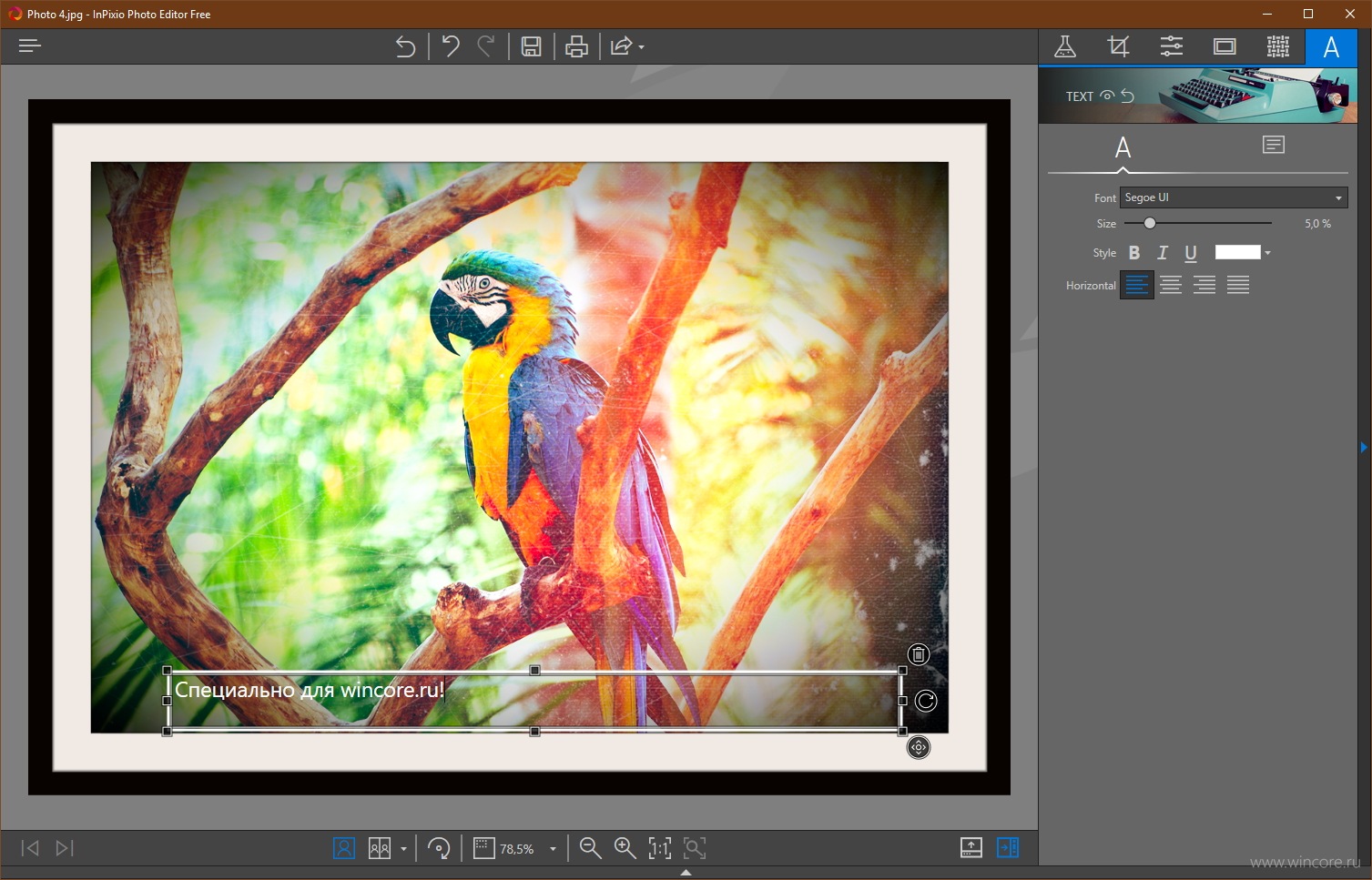Delete the text box with trash icon
Screen dimensions: 1372x880
pos(919,654)
